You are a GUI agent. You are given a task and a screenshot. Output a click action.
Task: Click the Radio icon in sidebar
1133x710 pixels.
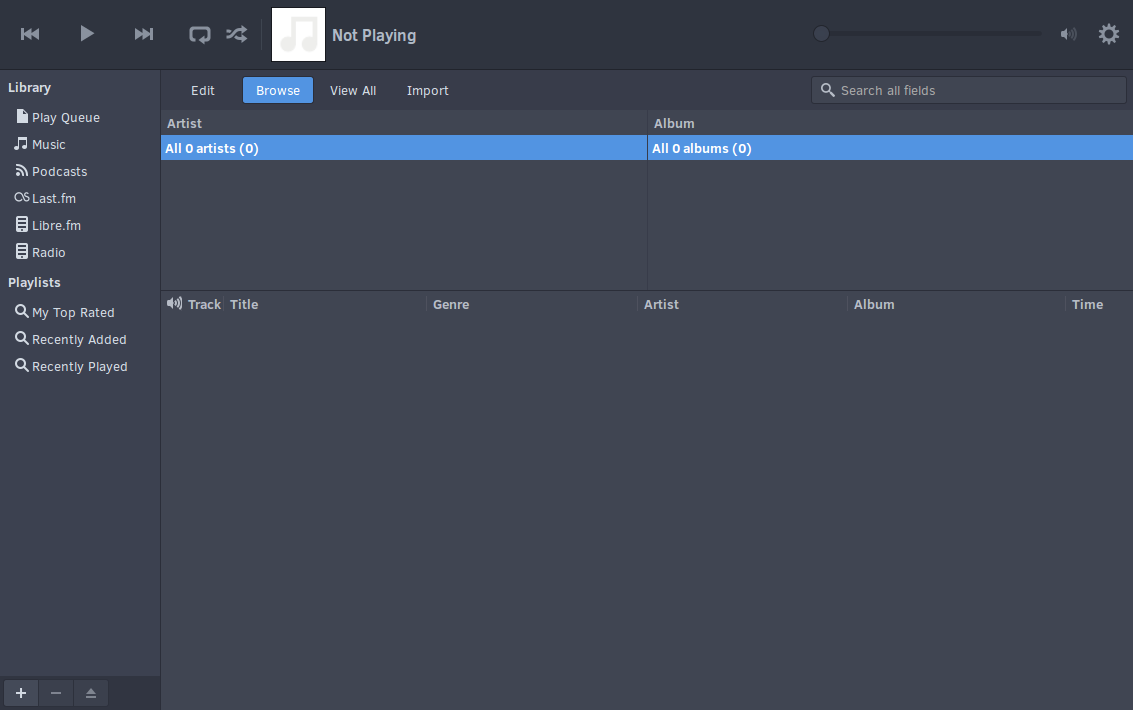[22, 251]
